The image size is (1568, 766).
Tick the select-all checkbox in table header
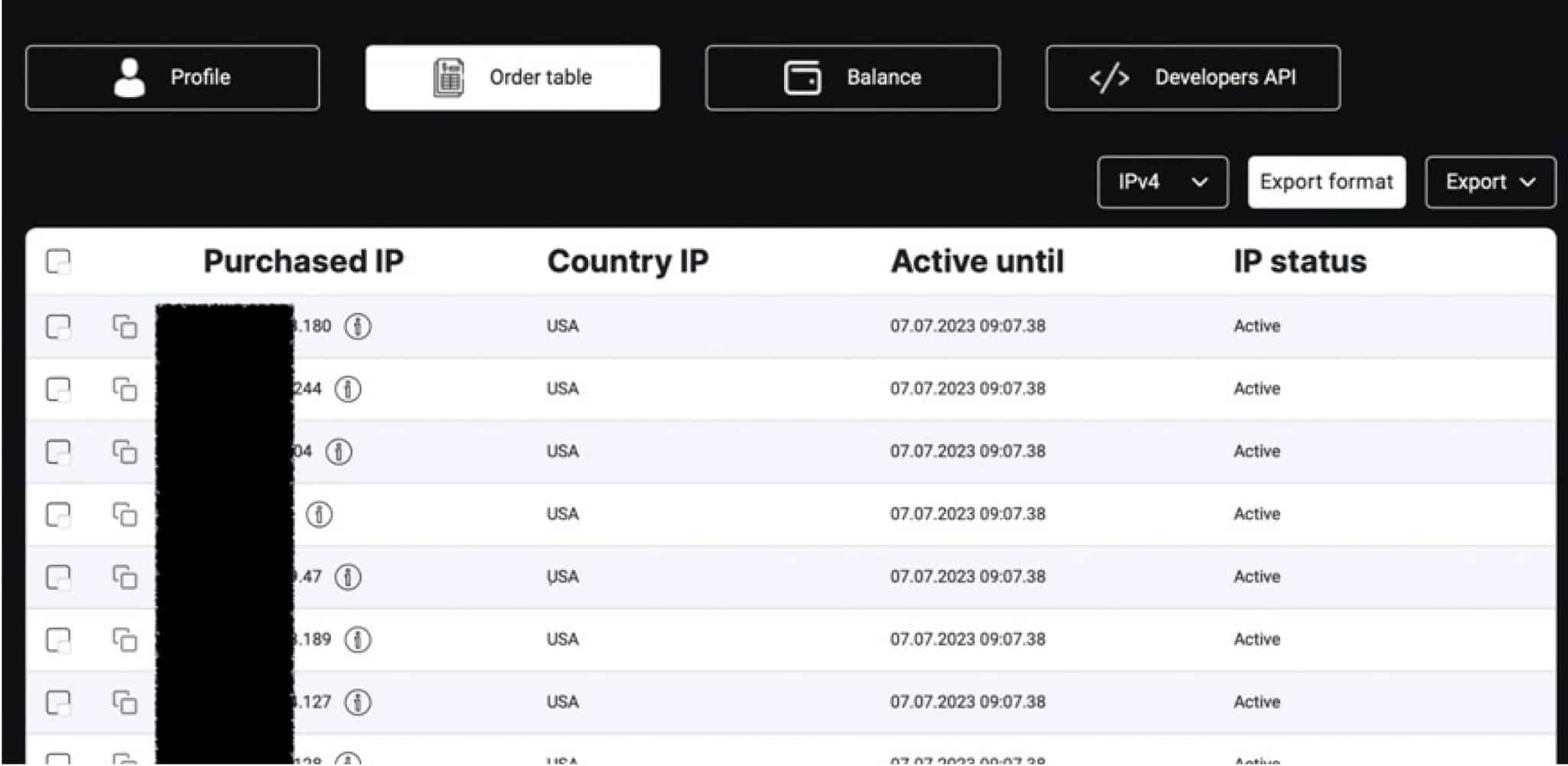point(58,262)
